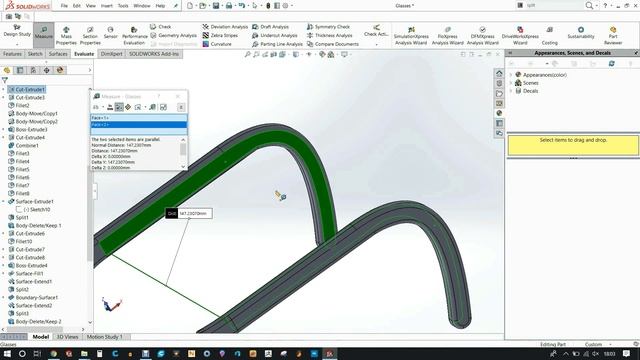Open Deviation Analysis
This screenshot has height=360, width=640.
tap(225, 27)
